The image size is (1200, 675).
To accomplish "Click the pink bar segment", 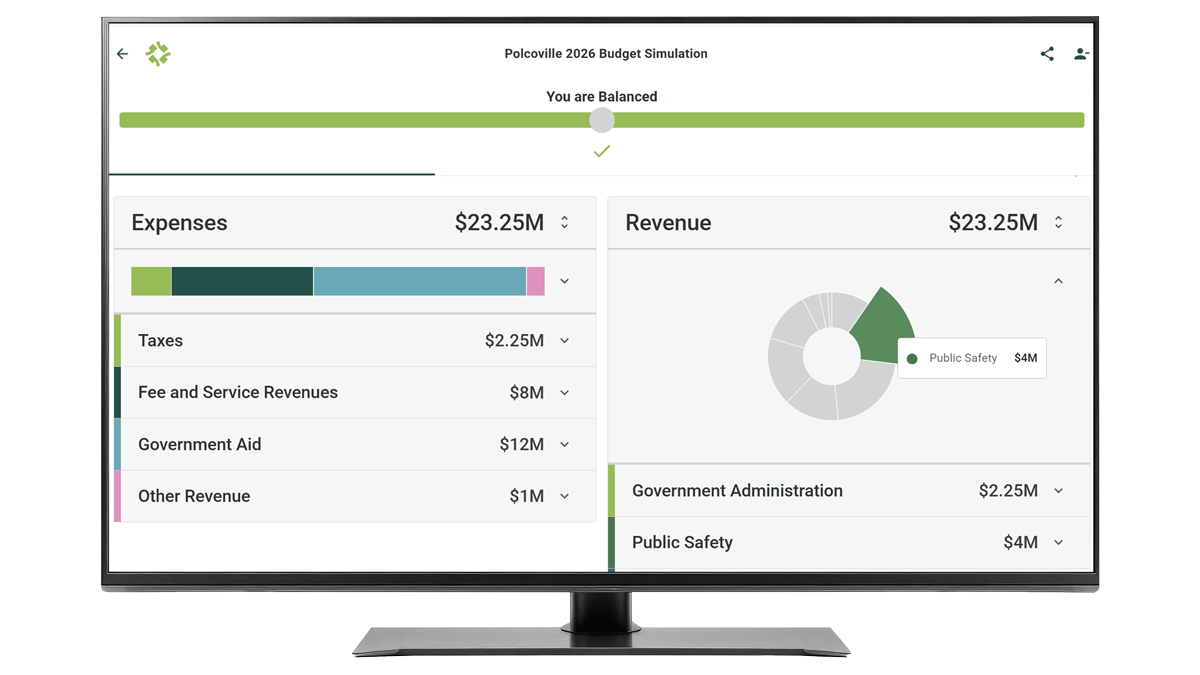I will 536,281.
